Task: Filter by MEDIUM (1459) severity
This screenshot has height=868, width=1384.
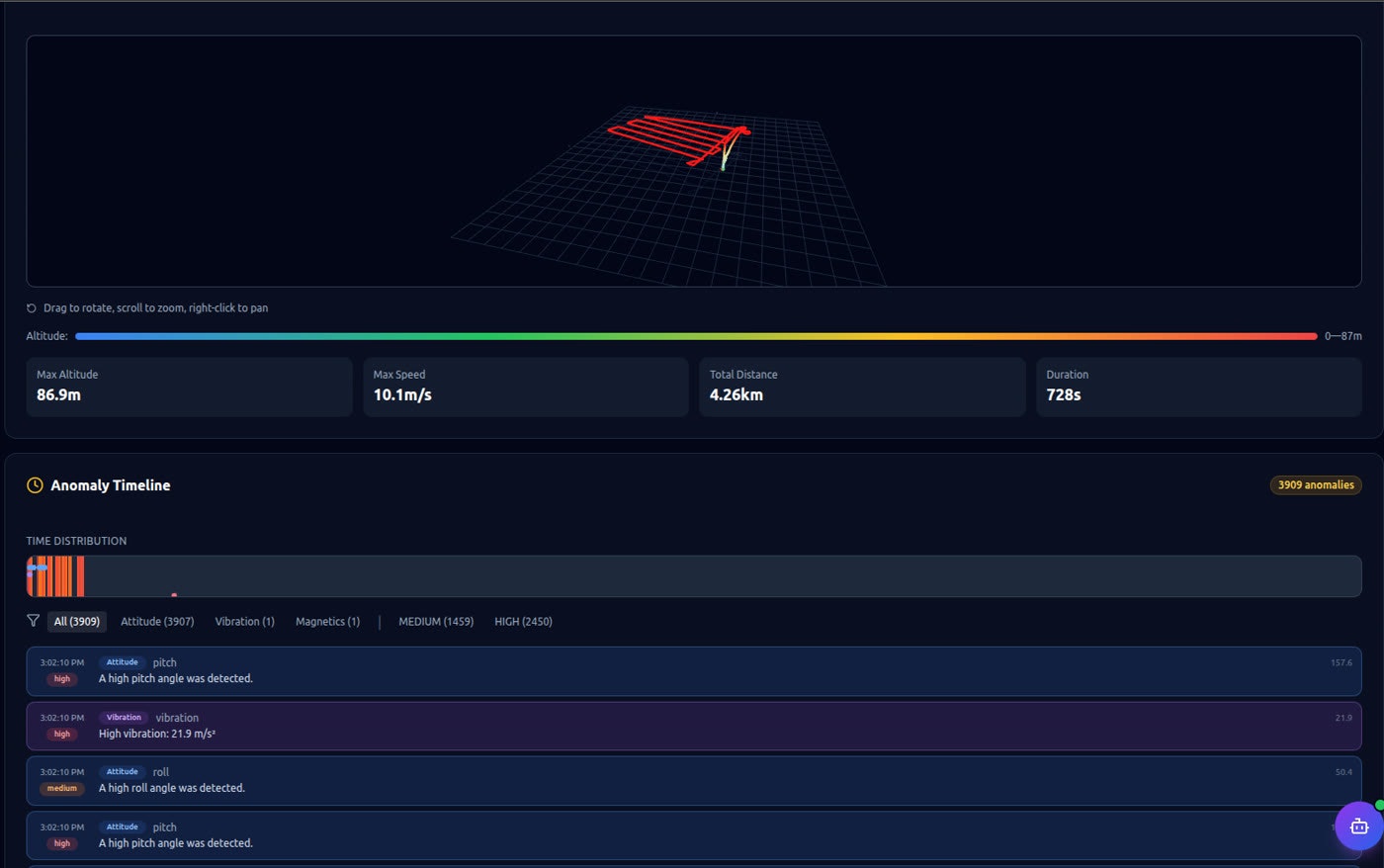Action: [436, 622]
